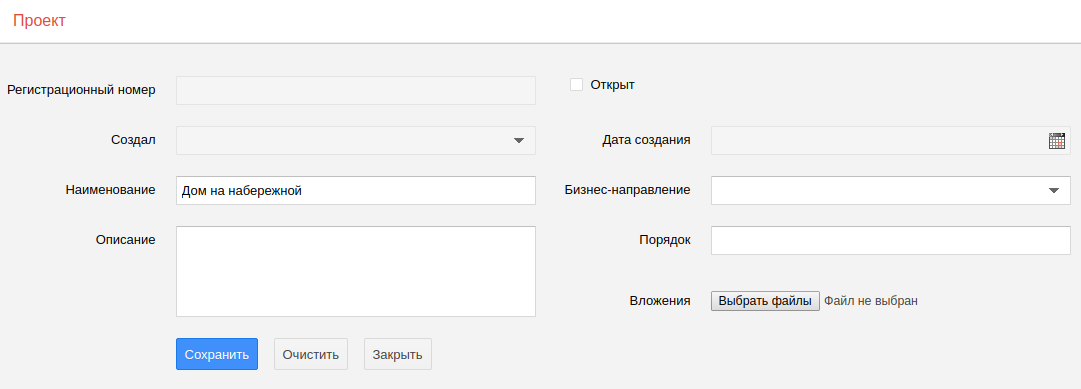Close the form with Закрыть button
This screenshot has width=1081, height=389.
[x=398, y=354]
